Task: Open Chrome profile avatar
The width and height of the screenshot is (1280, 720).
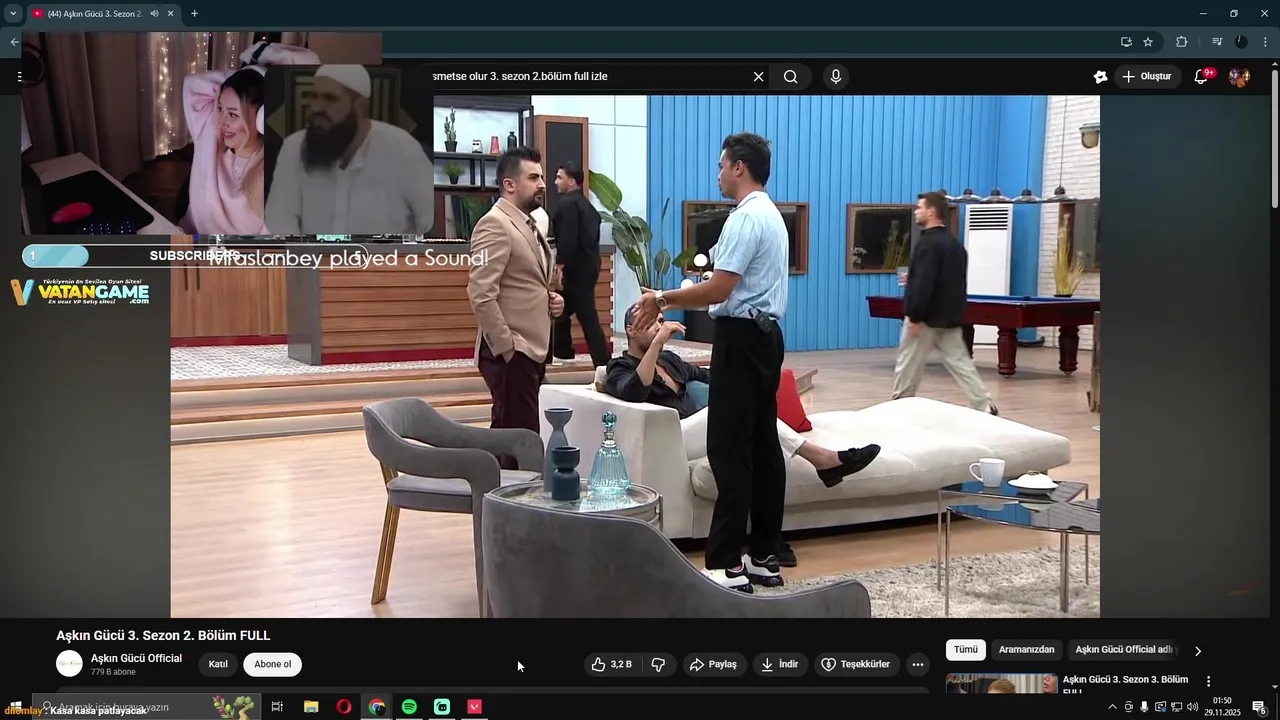Action: (x=1241, y=42)
